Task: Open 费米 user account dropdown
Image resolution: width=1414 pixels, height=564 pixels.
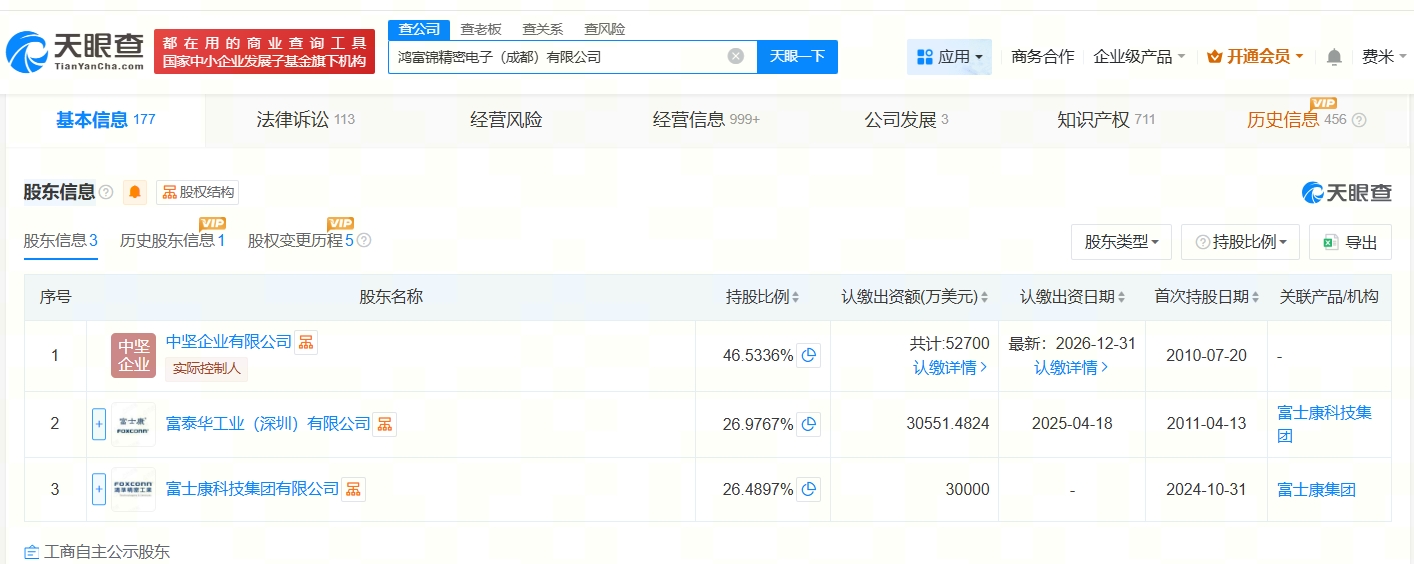Action: tap(1384, 57)
